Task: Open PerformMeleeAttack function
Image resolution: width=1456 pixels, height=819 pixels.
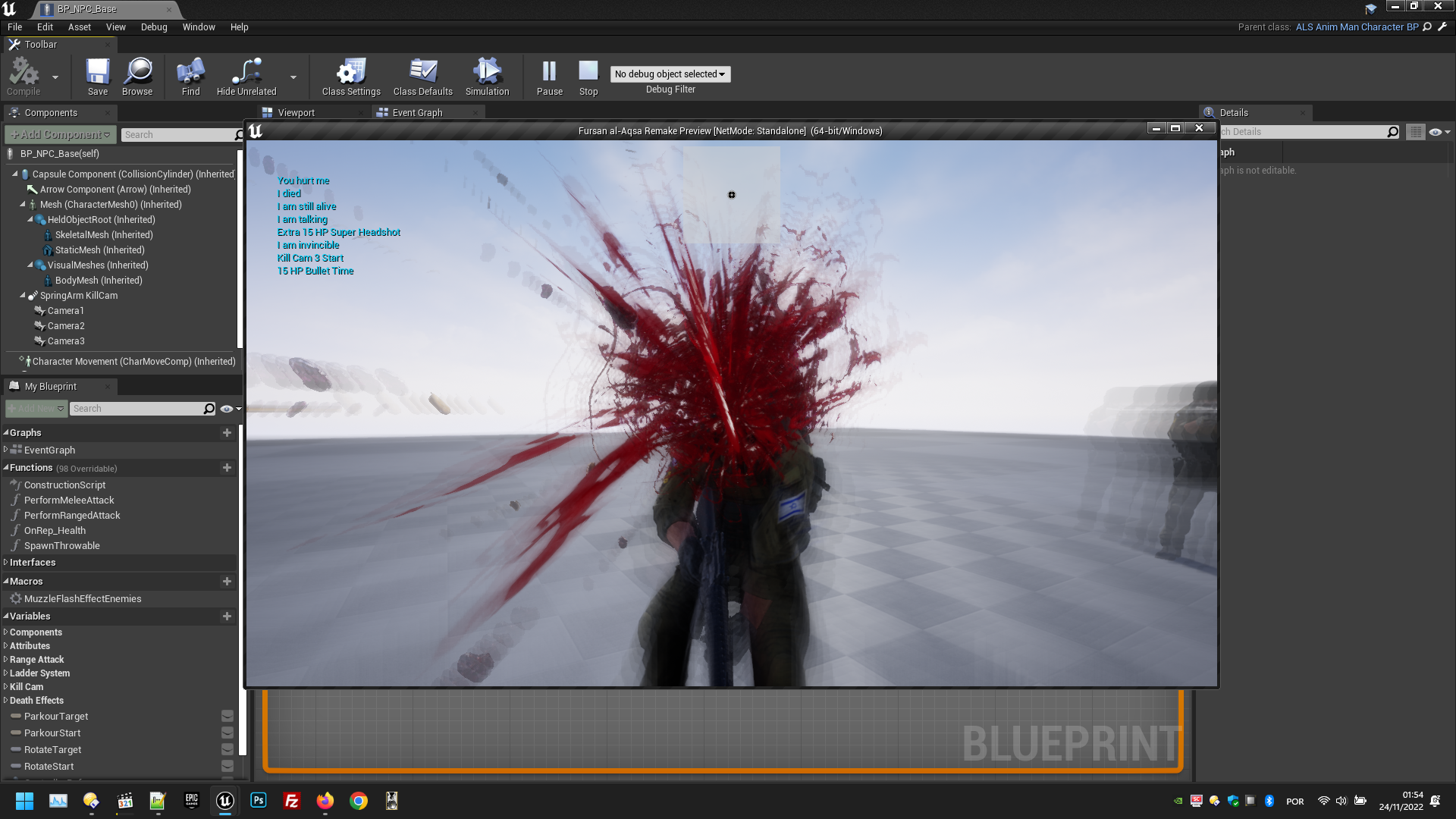Action: (69, 500)
